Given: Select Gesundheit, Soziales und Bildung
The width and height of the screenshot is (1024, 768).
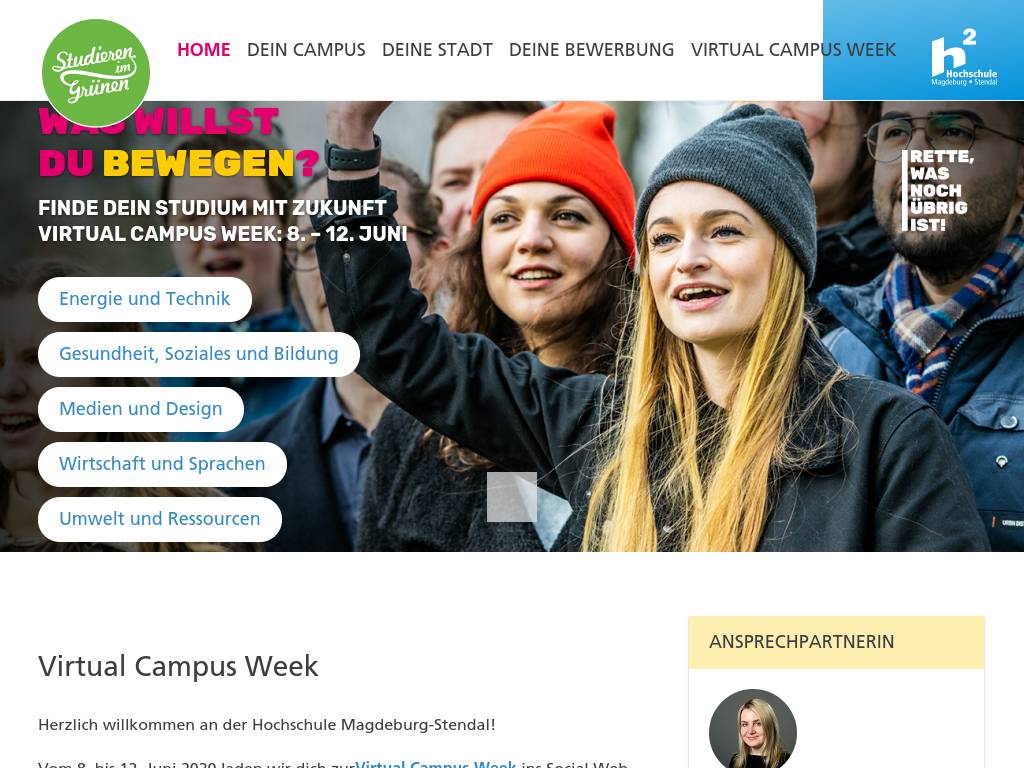Looking at the screenshot, I should [x=199, y=354].
